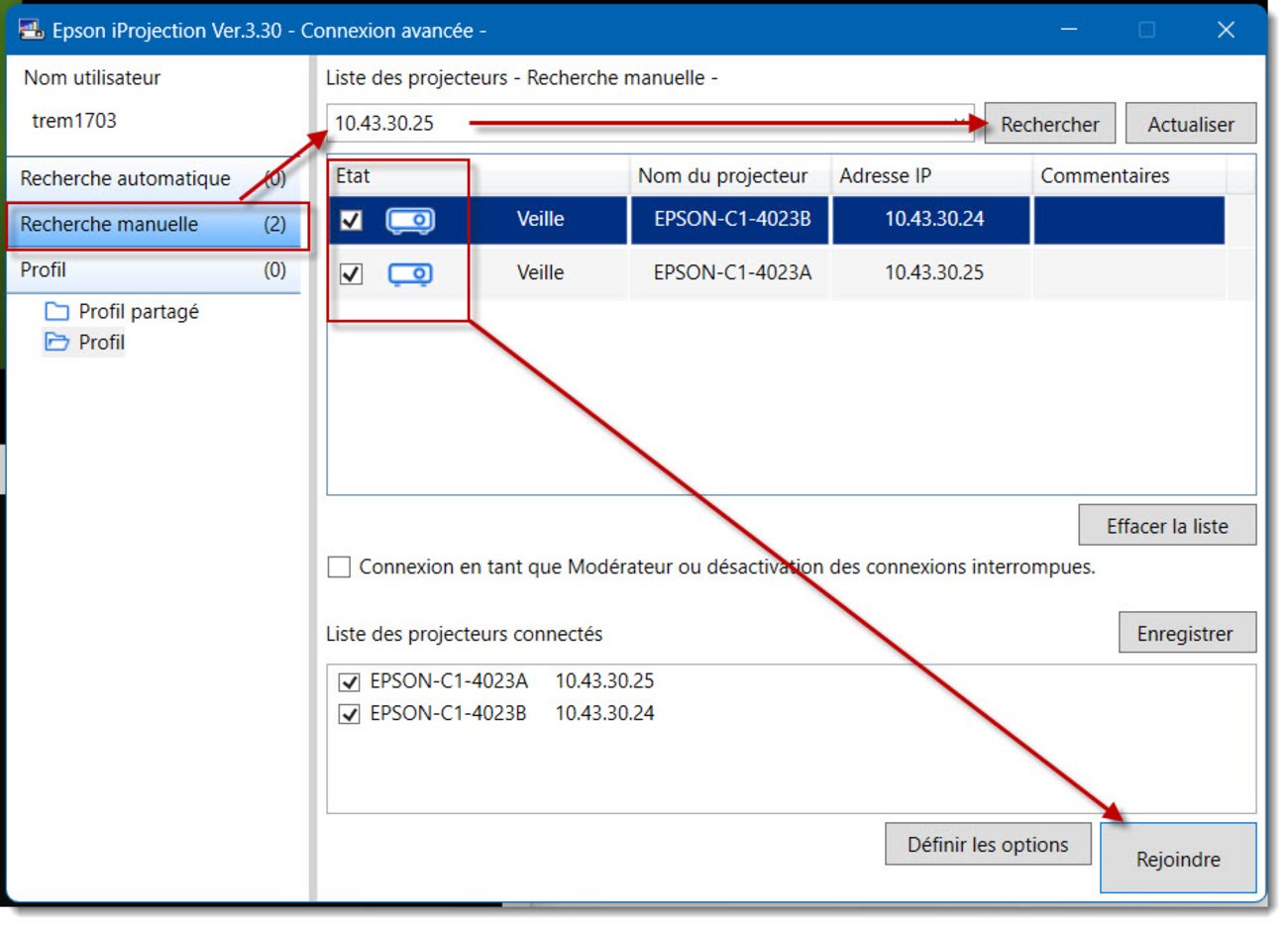
Task: Uncheck the EPSON-C1-4023B search result checkbox
Action: coord(351,220)
